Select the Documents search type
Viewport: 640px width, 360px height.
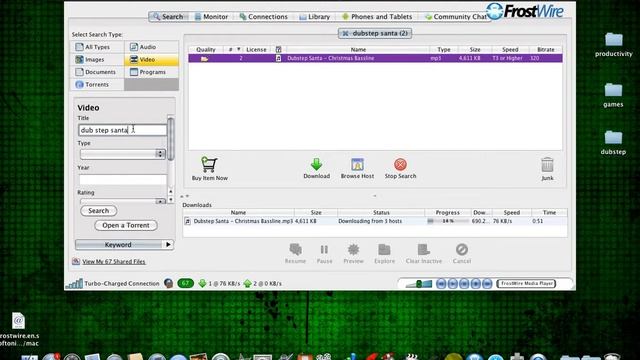(x=98, y=72)
